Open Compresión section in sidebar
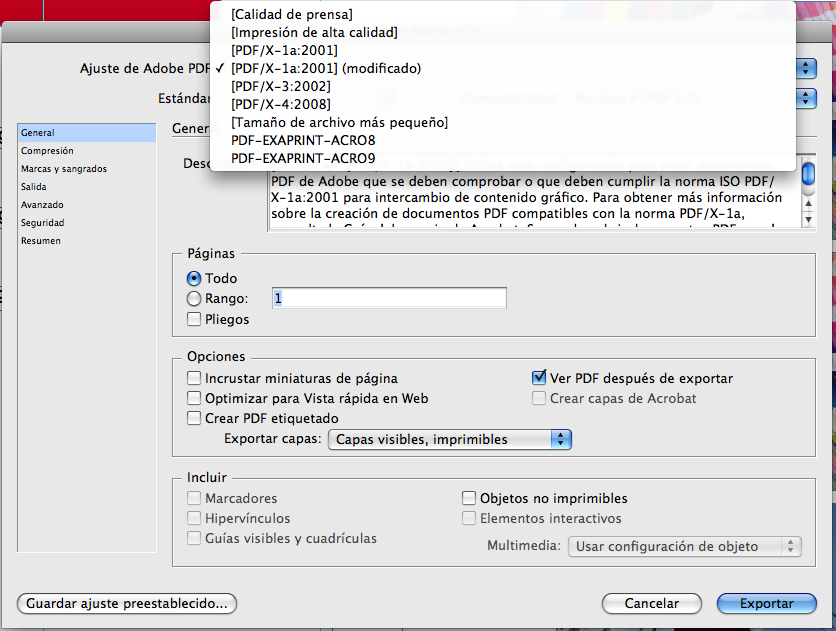 coord(87,151)
